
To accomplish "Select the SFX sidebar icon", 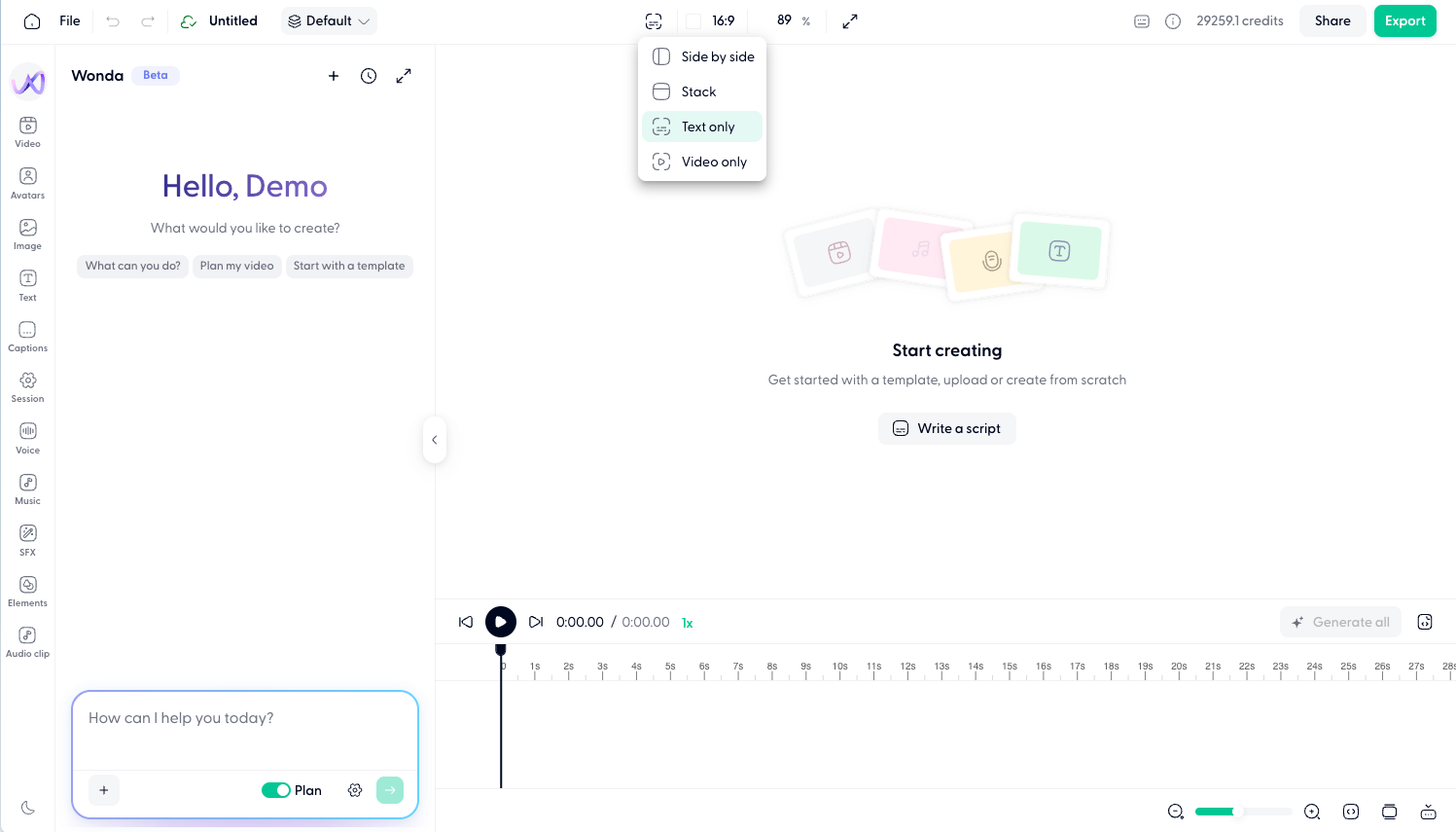I will coord(28,539).
